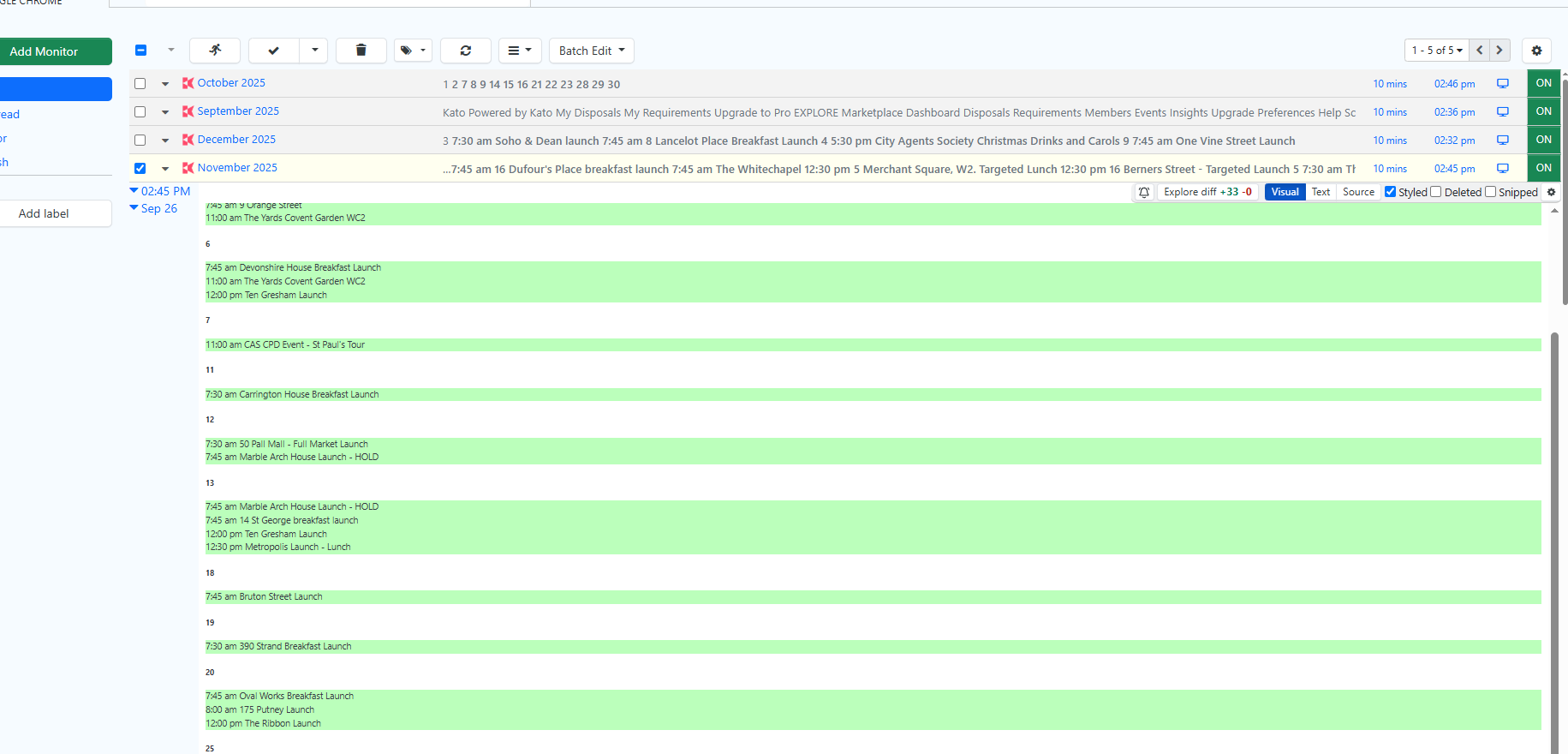Viewport: 1568px width, 754px height.
Task: Click monitor device icon in October 2025 row
Action: point(1502,84)
